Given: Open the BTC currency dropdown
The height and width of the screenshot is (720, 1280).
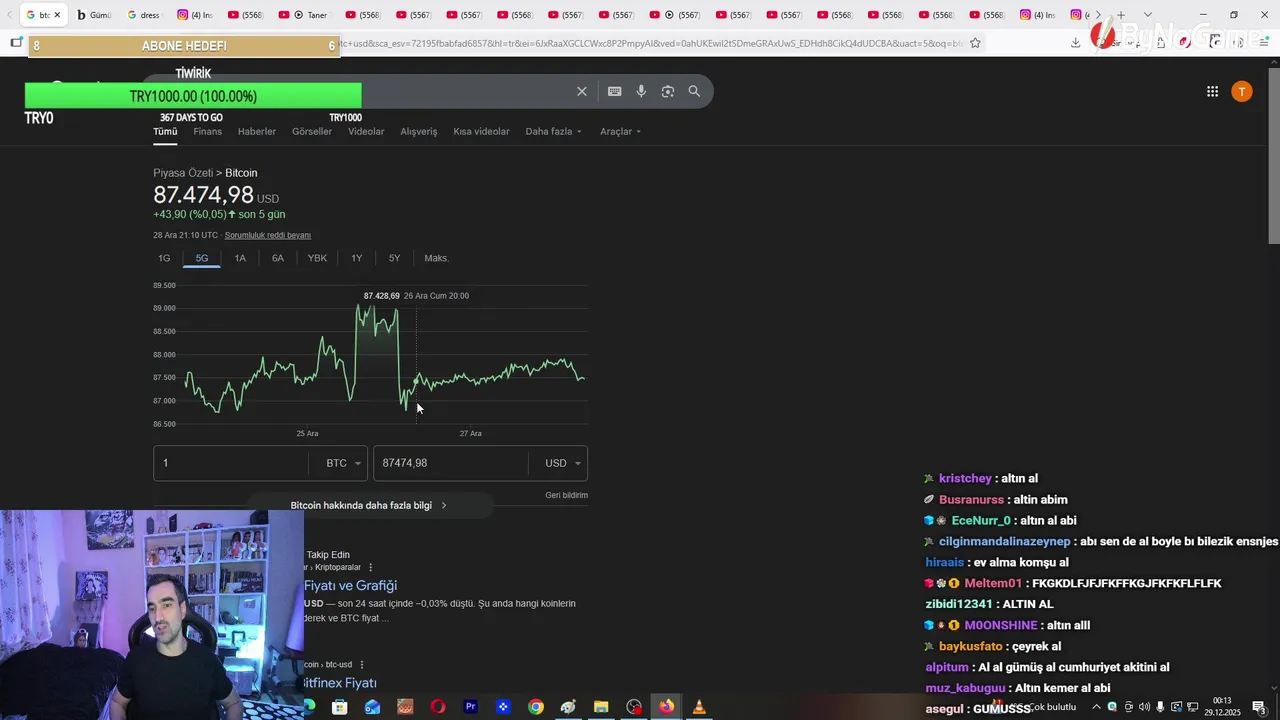Looking at the screenshot, I should coord(343,463).
